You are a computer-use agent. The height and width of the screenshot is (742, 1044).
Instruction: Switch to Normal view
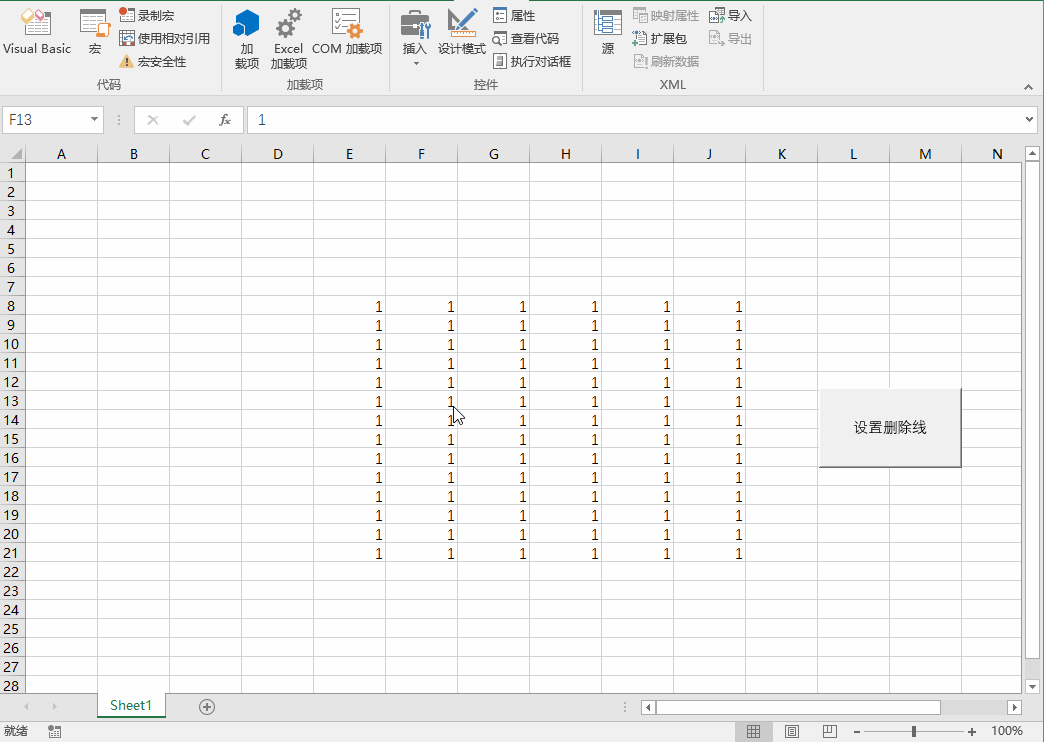(x=754, y=731)
